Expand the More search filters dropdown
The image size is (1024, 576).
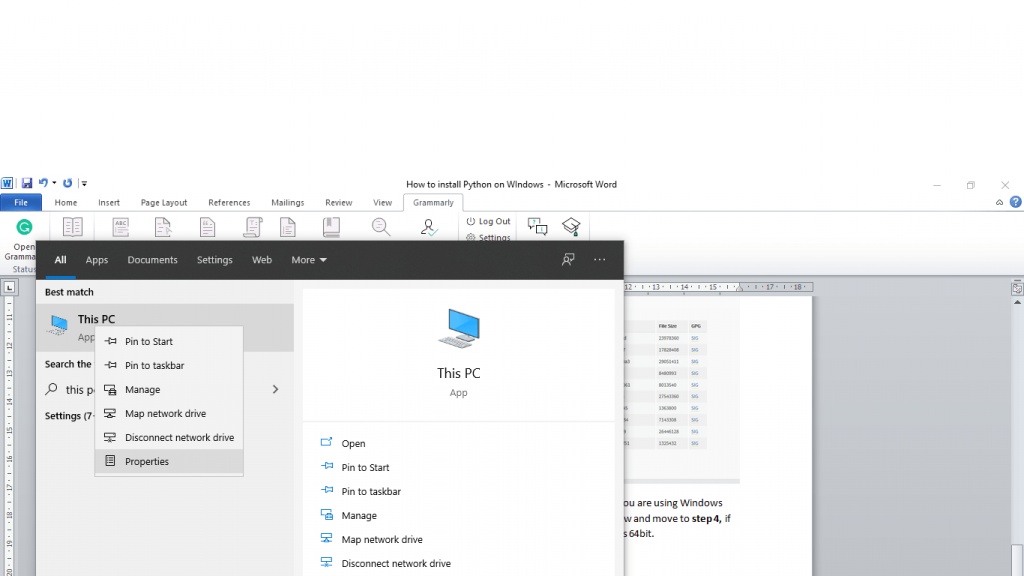tap(309, 260)
